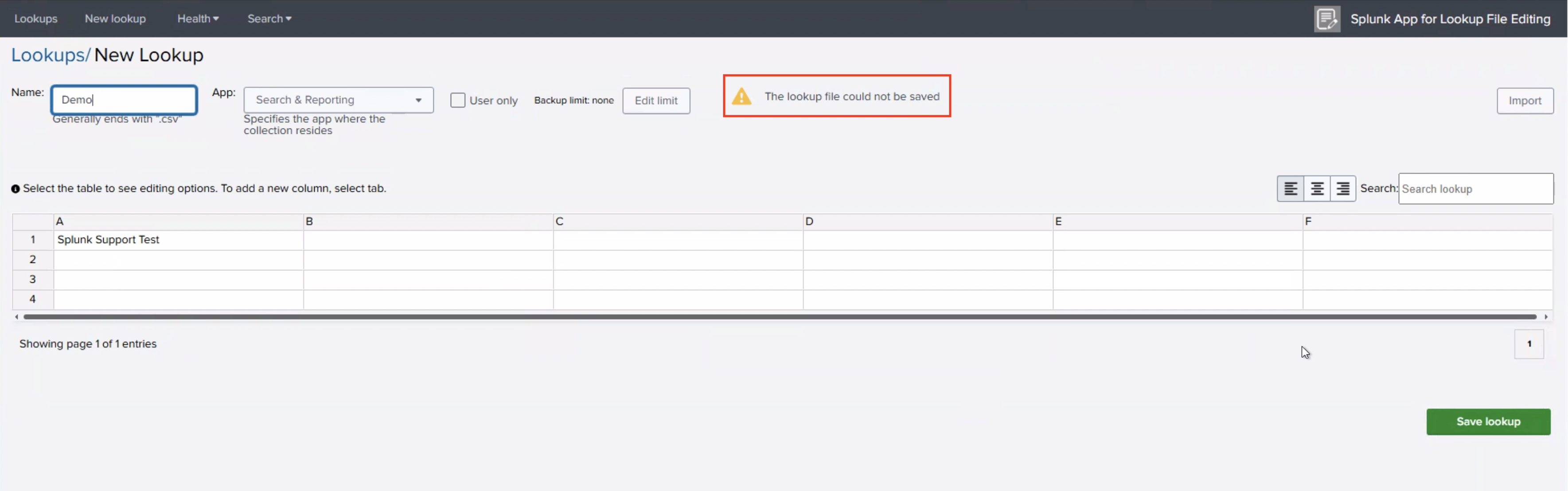Screen dimensions: 1568x491
Task: Expand the Health menu
Action: point(197,19)
